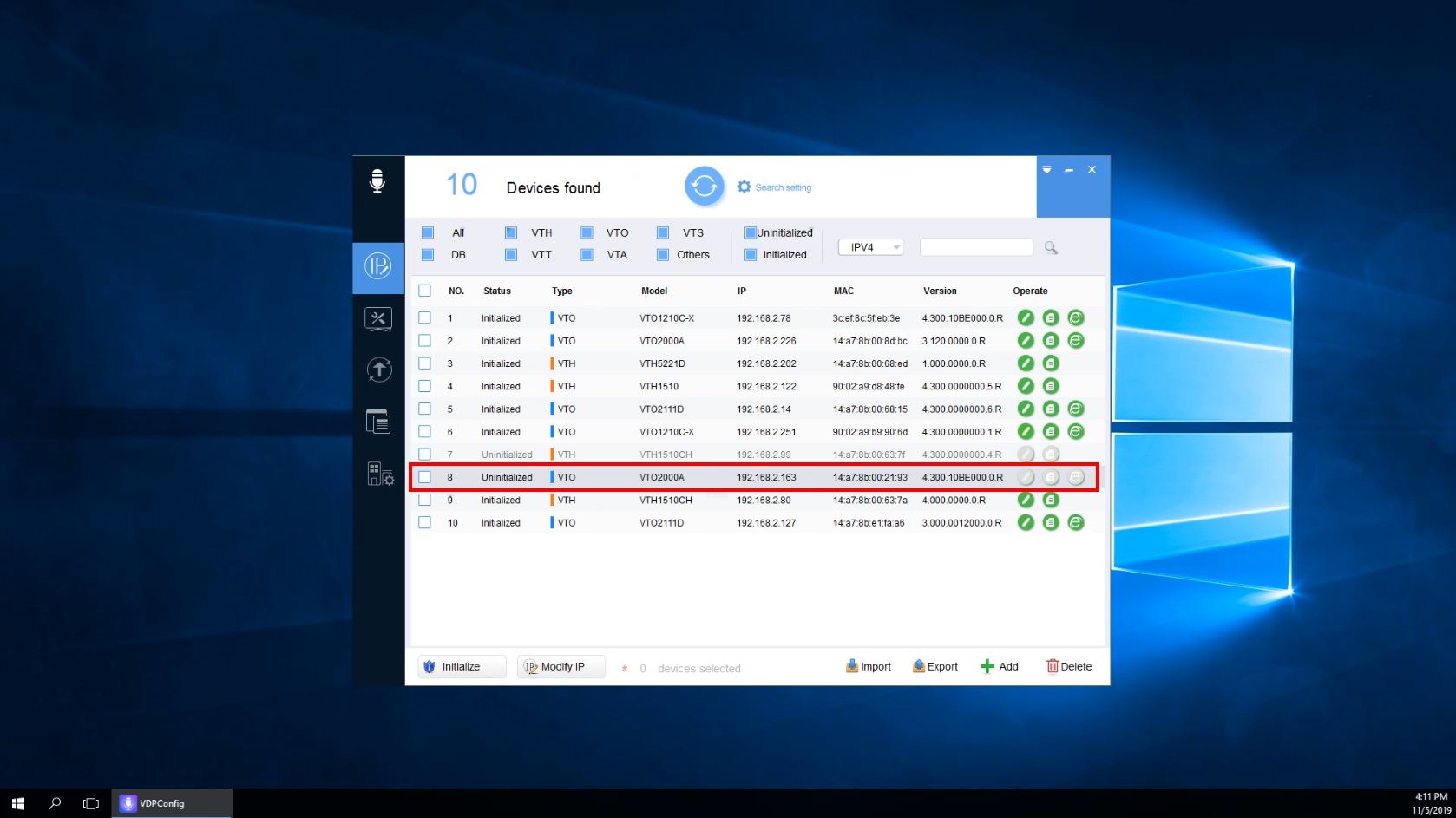The width and height of the screenshot is (1456, 818).
Task: Check the box for device row 8
Action: pos(424,477)
